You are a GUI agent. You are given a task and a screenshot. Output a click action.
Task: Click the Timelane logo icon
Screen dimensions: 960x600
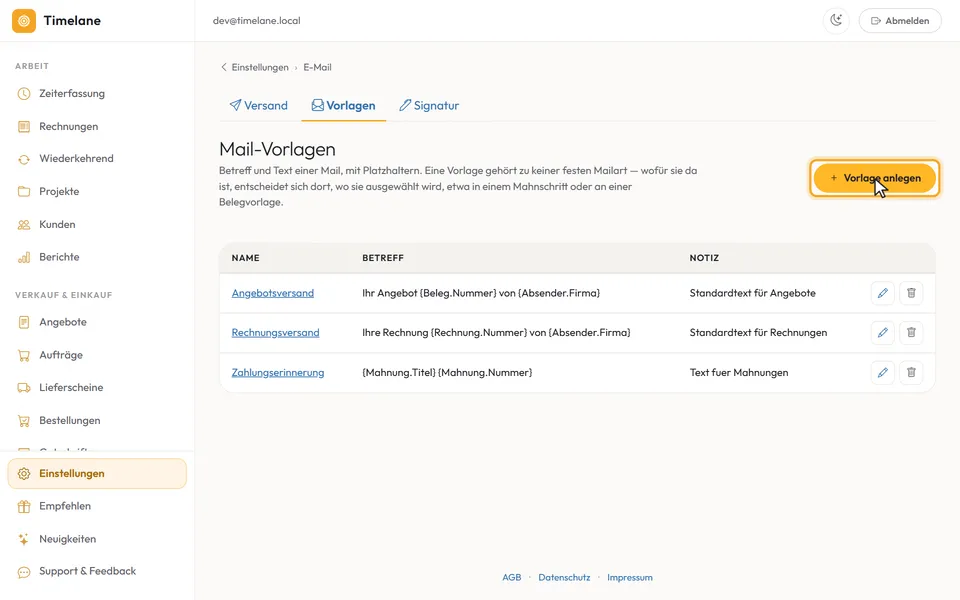pos(24,21)
